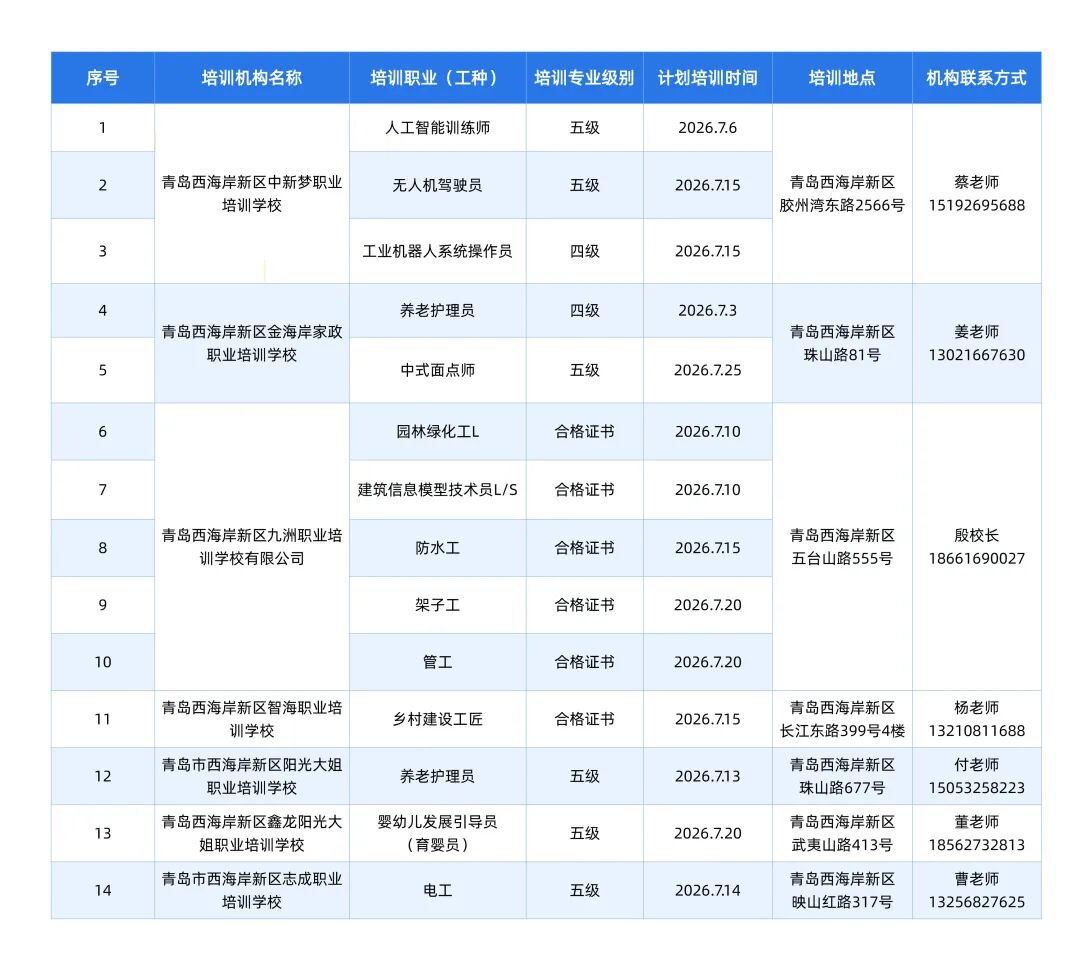Click phone number 13021667630
The image size is (1080, 963).
click(x=976, y=355)
